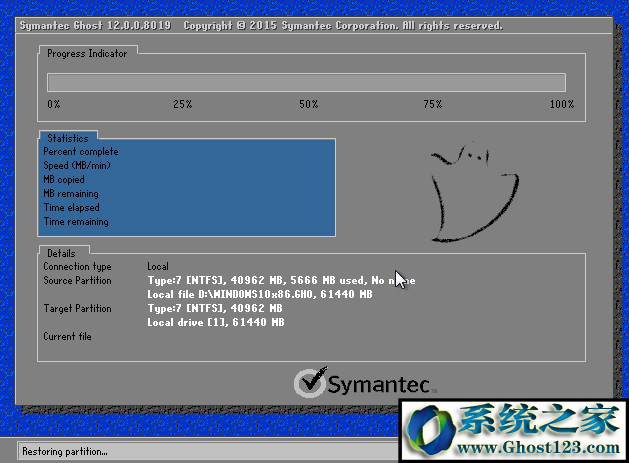Click the progress indicator bar

click(306, 83)
